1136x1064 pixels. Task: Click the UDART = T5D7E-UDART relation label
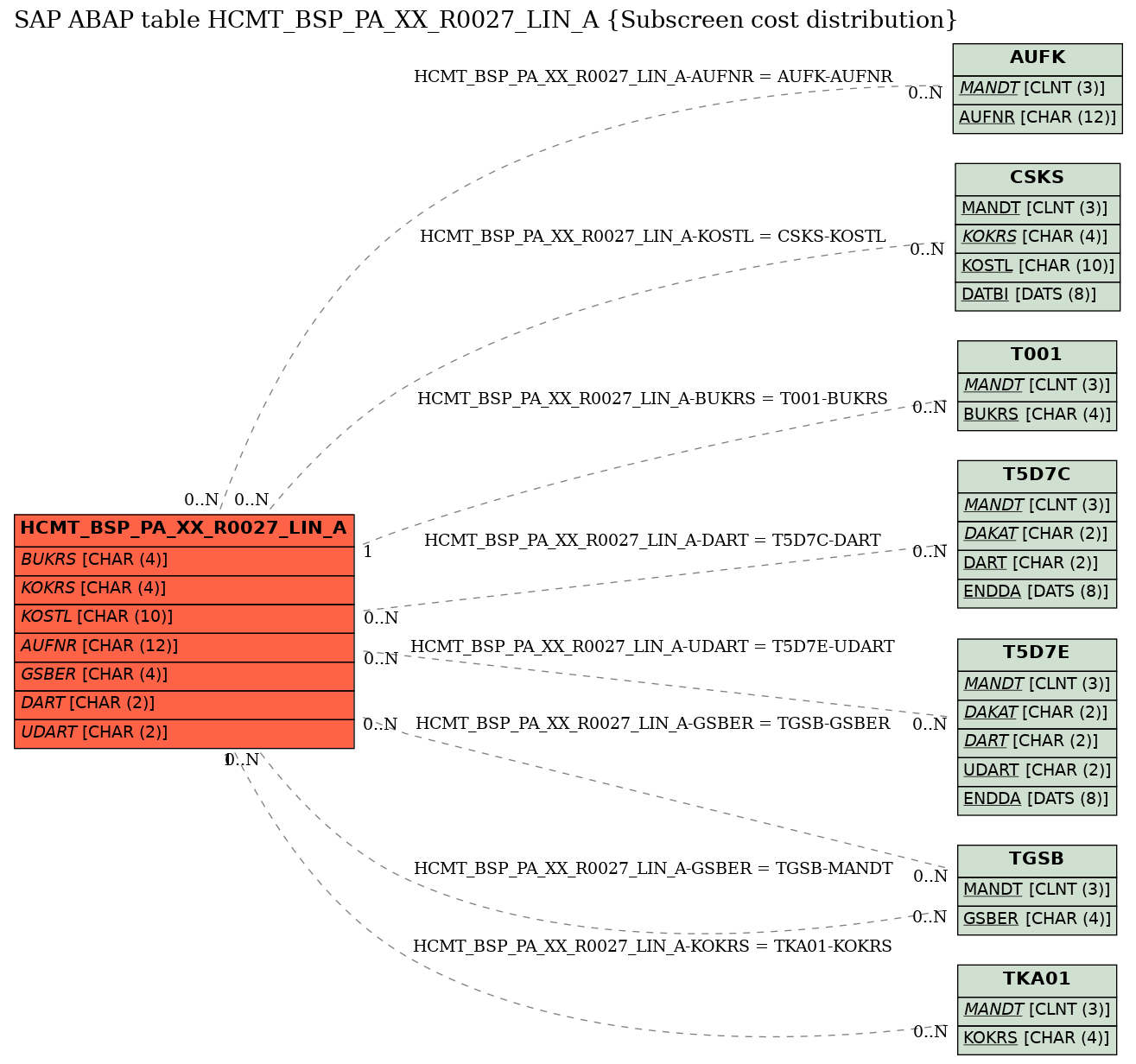(653, 647)
